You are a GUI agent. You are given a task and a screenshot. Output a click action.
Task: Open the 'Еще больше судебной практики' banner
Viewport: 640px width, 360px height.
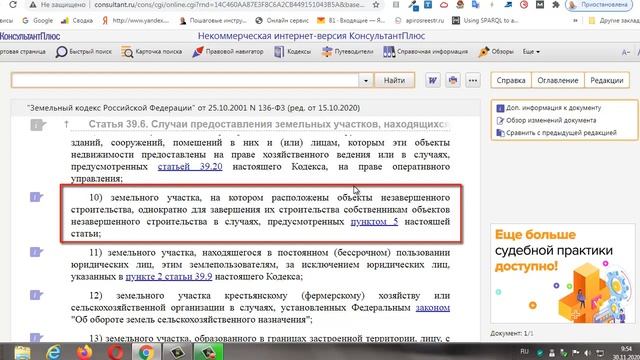click(x=563, y=273)
